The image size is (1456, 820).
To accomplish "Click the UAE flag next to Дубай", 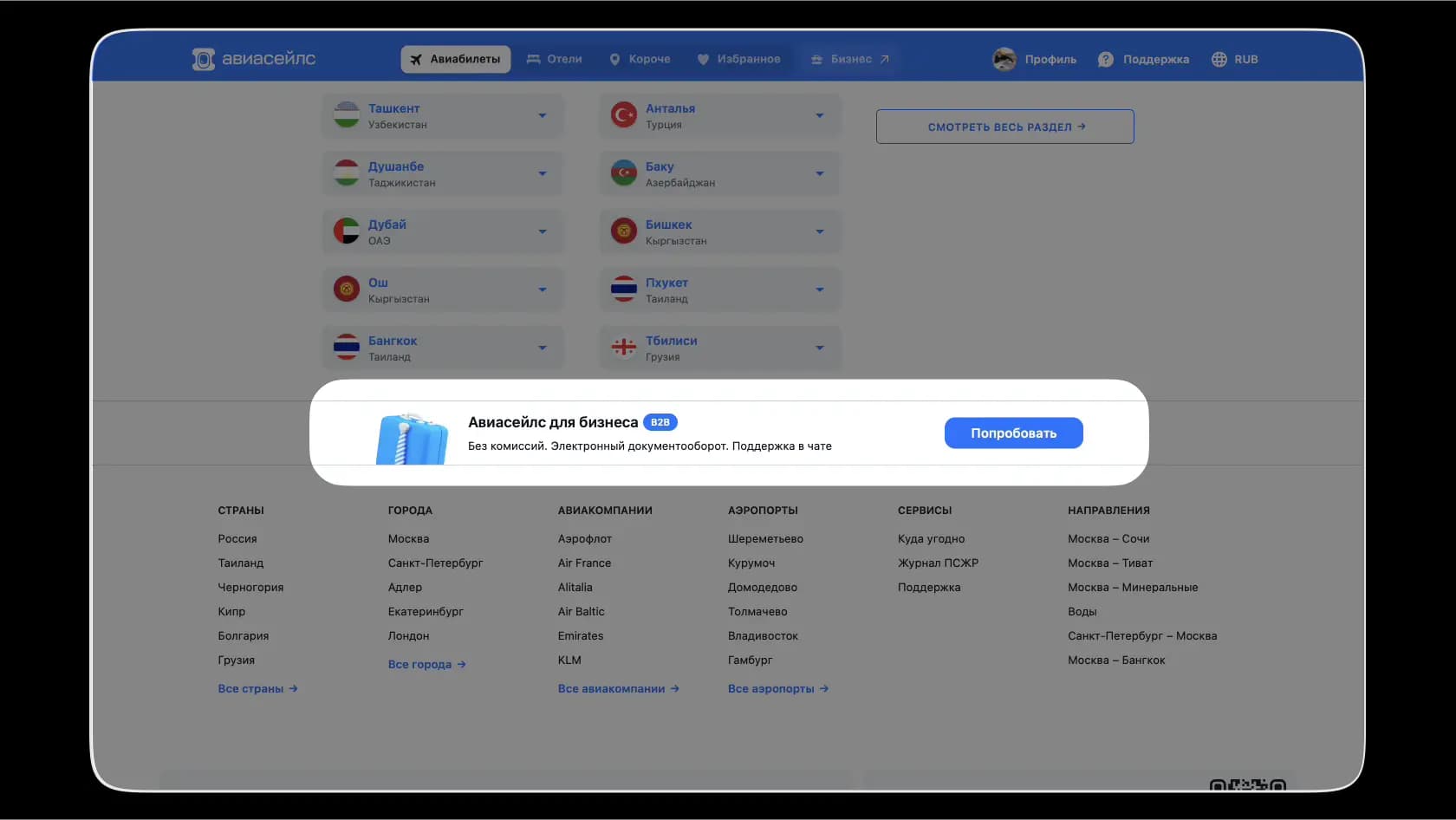I will point(347,231).
